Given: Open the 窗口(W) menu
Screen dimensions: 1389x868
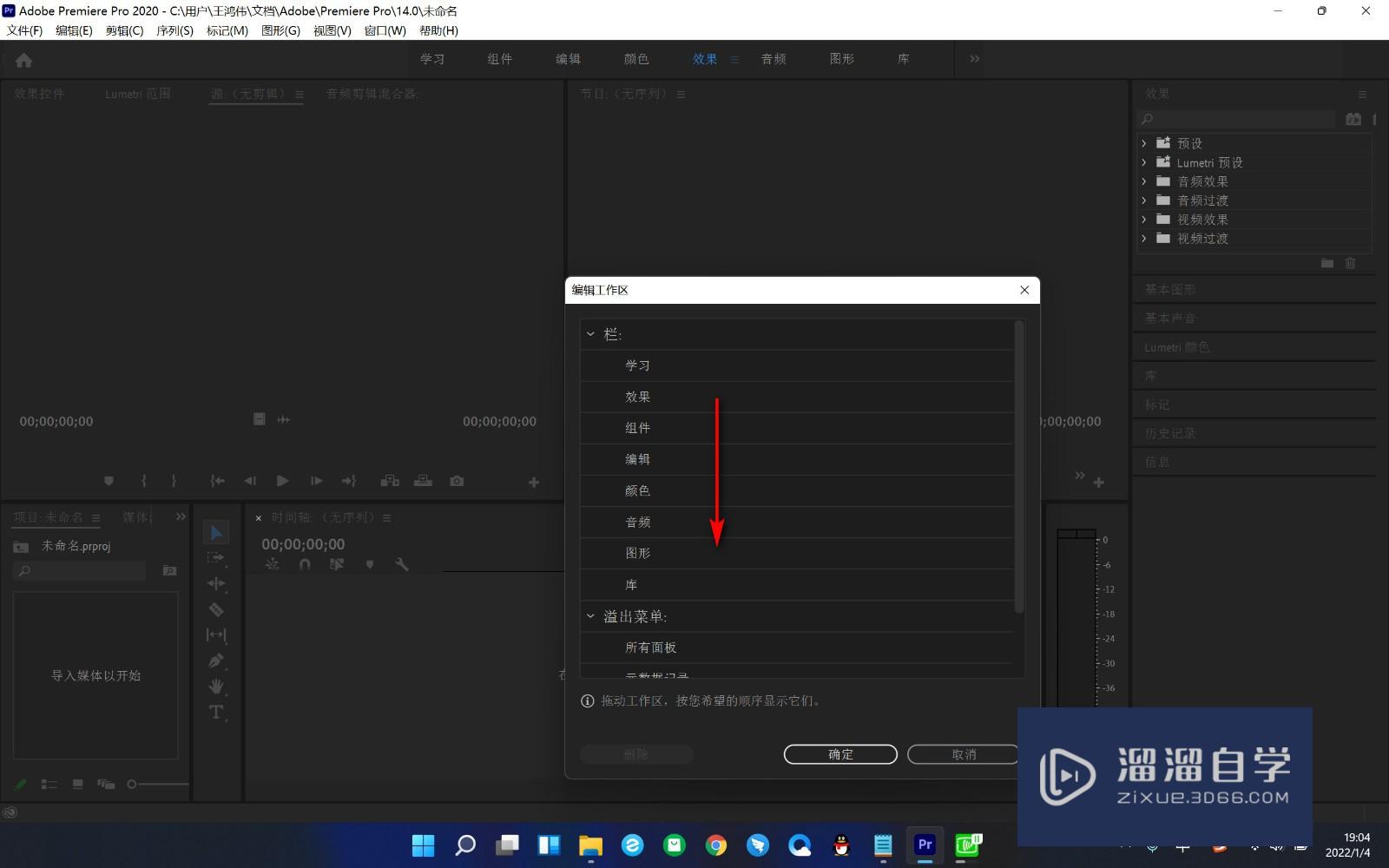Looking at the screenshot, I should click(385, 30).
